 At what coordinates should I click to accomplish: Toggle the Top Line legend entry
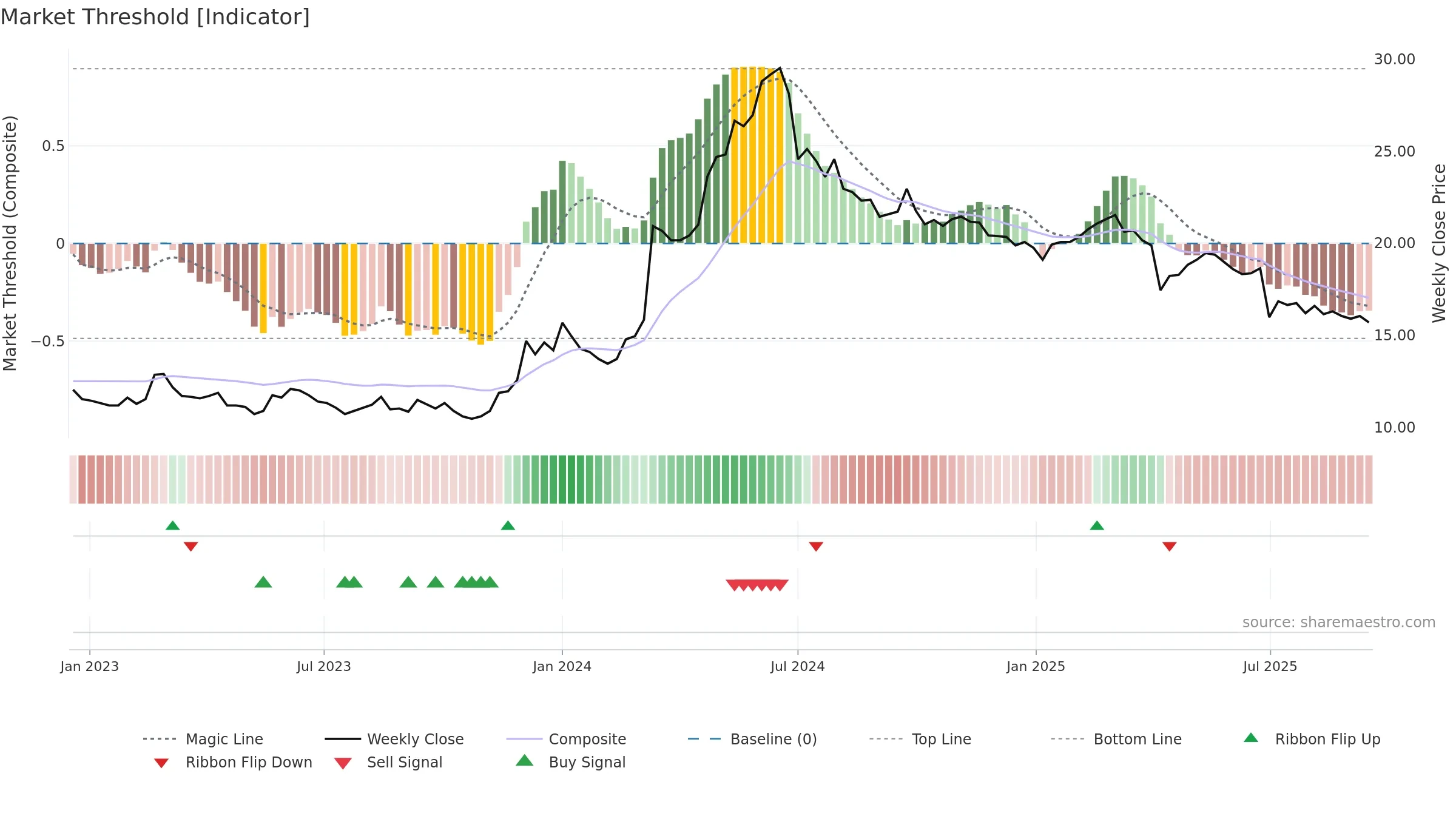pyautogui.click(x=920, y=739)
